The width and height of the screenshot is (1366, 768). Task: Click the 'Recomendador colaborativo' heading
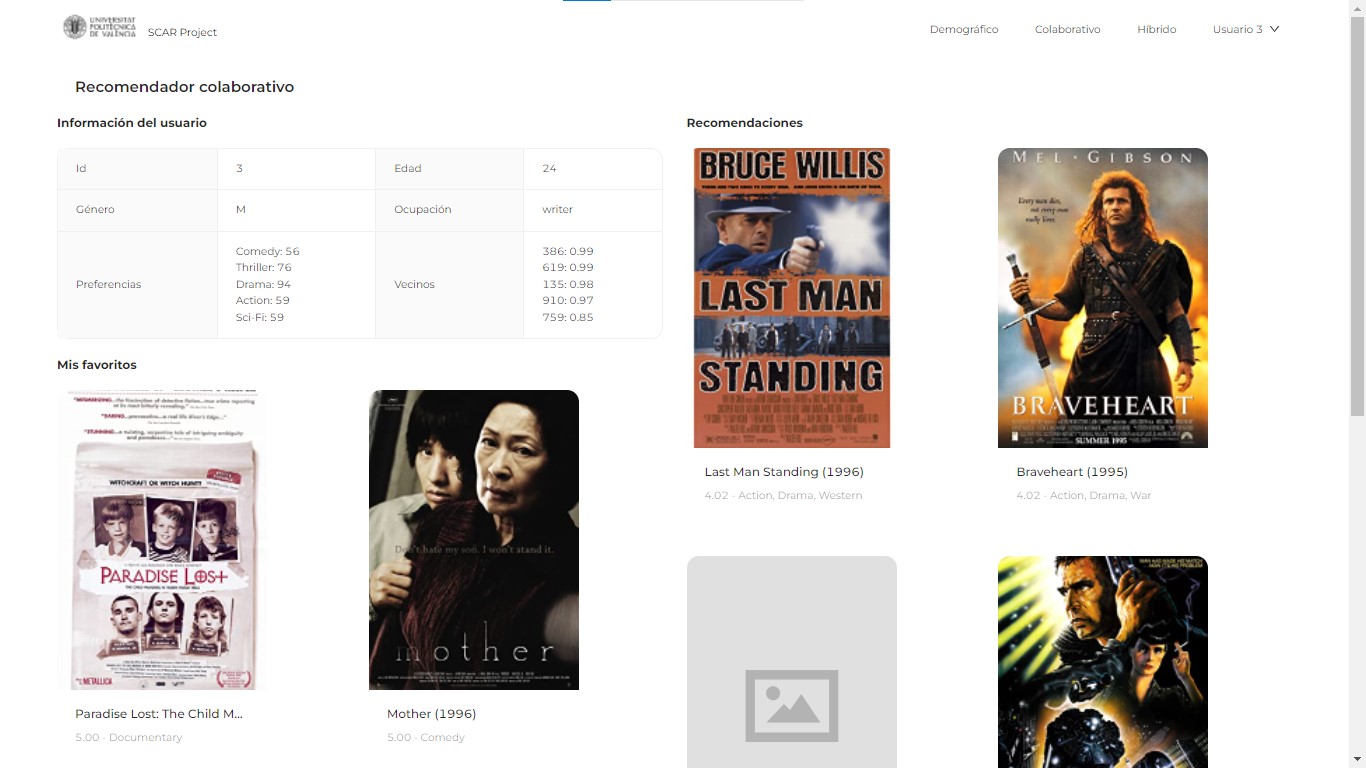tap(184, 87)
